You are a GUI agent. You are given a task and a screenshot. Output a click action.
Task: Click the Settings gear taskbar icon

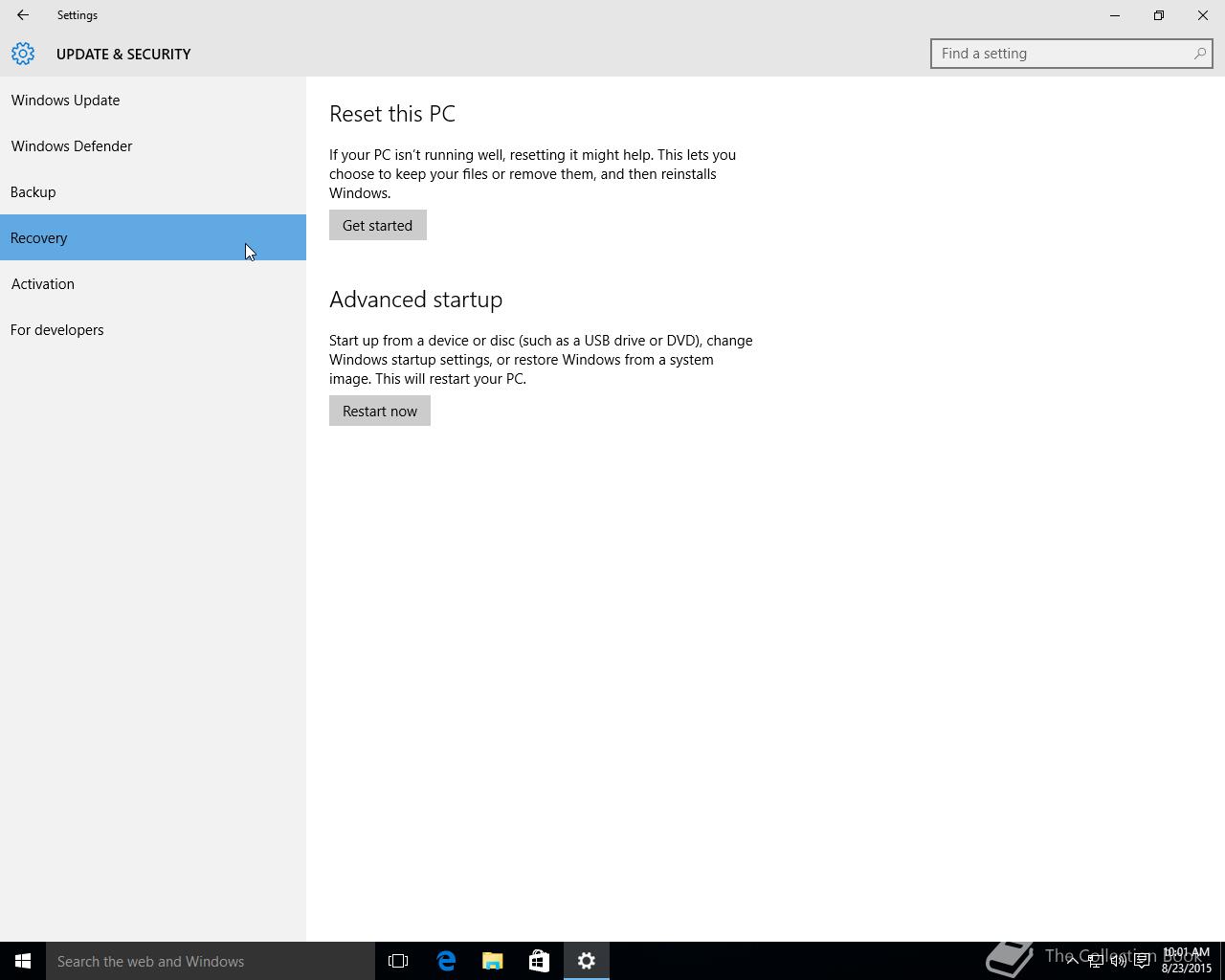(x=587, y=961)
